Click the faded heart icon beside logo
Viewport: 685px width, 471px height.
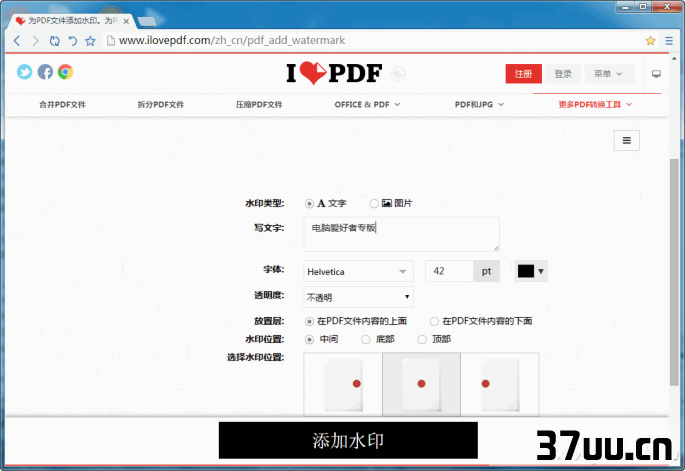point(398,73)
